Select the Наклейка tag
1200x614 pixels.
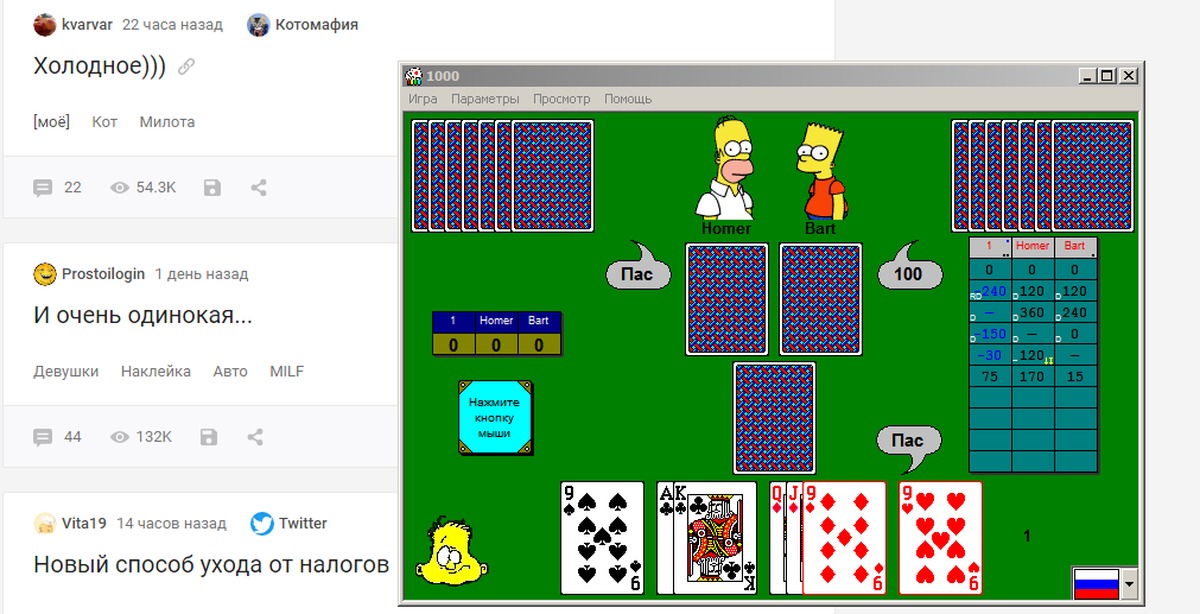coord(156,371)
